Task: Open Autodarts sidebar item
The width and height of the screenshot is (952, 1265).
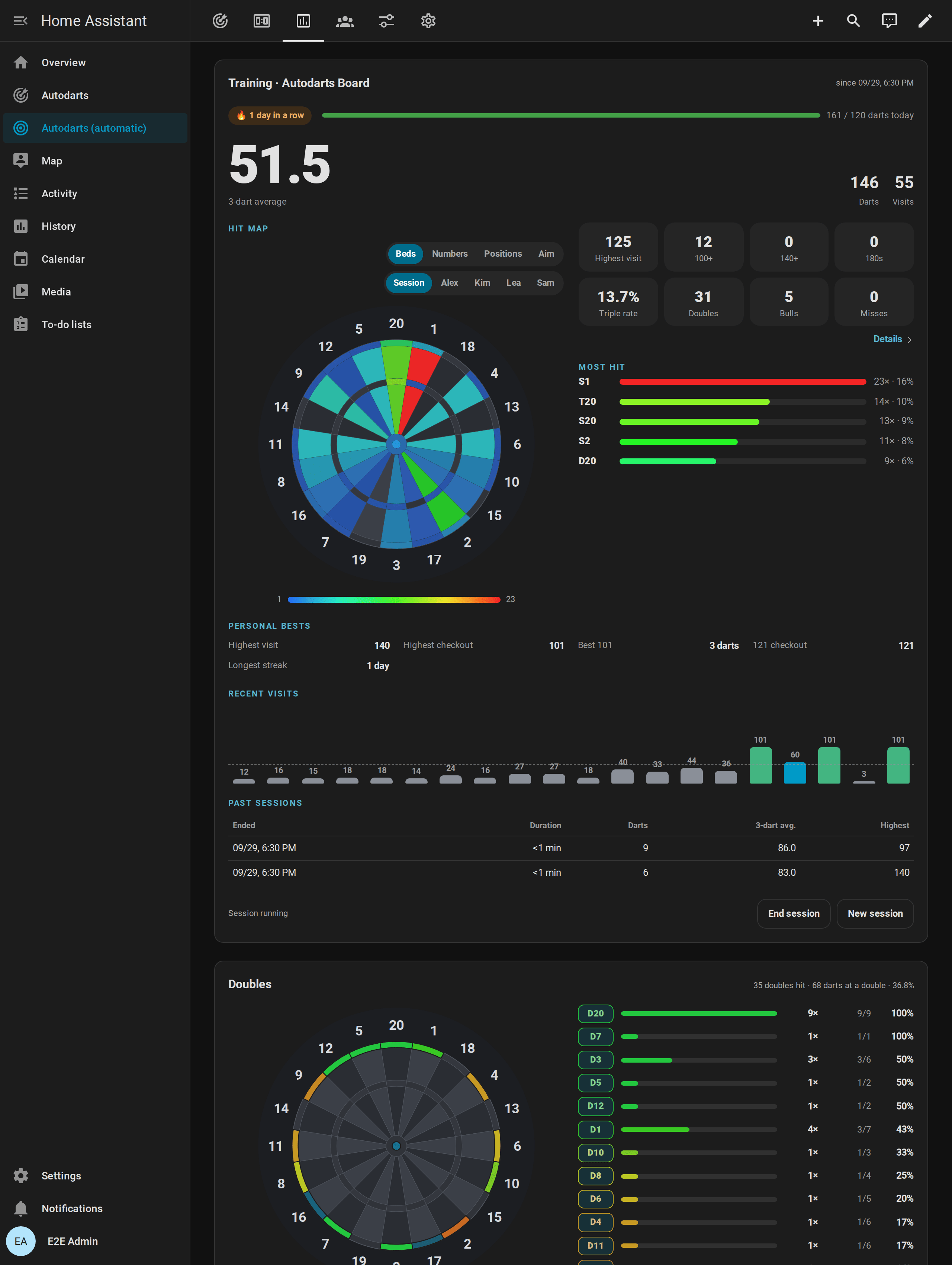Action: [x=96, y=95]
